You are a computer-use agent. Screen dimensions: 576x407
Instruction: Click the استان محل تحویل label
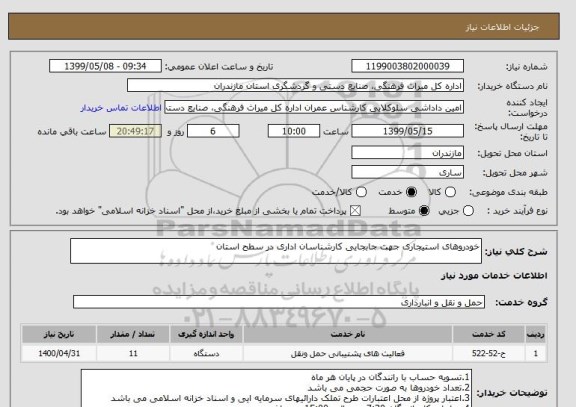click(512, 153)
